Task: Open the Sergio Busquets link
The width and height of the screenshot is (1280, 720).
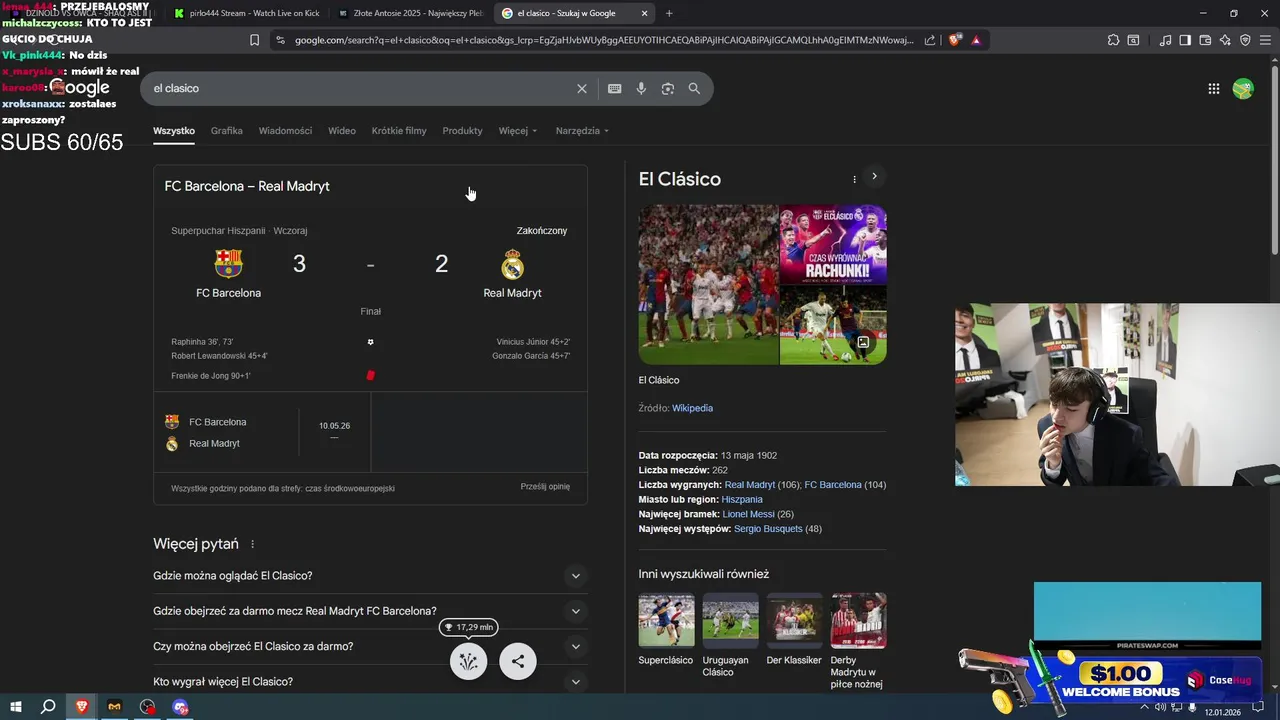Action: pos(768,529)
